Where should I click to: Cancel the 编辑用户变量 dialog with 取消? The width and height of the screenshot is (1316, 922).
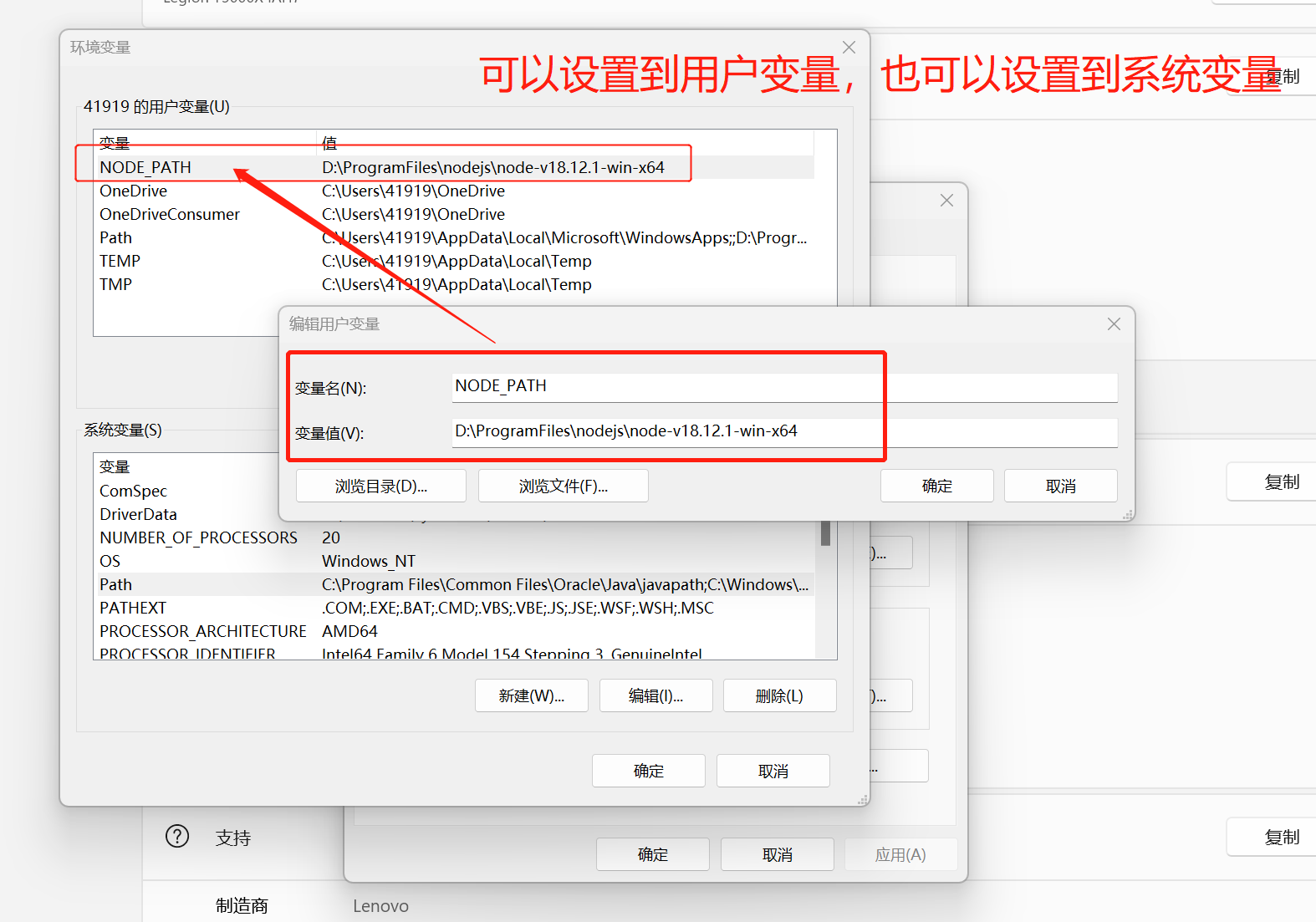[x=1061, y=486]
